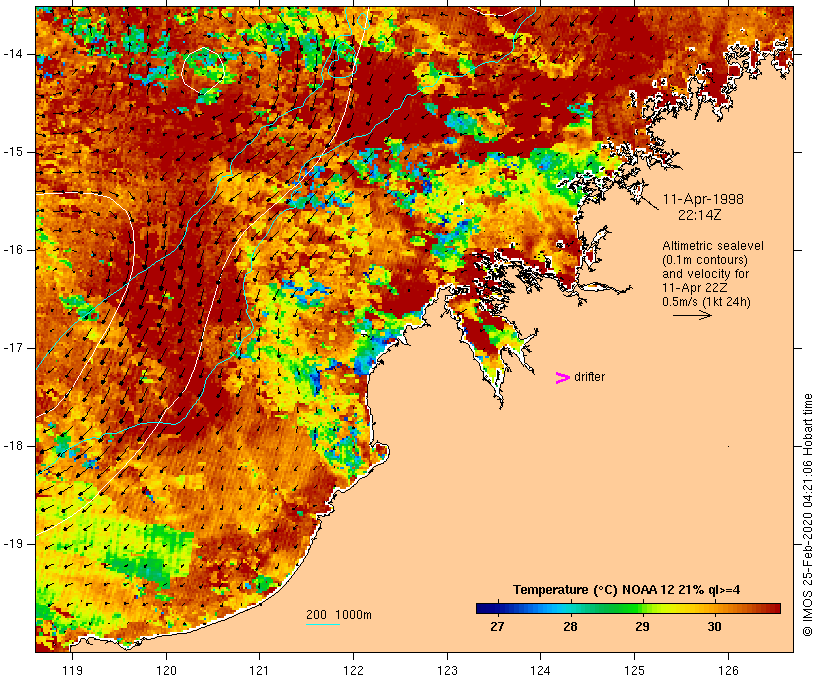The width and height of the screenshot is (820, 680).
Task: Click the IMOS copyright timestamp text
Action: click(808, 515)
